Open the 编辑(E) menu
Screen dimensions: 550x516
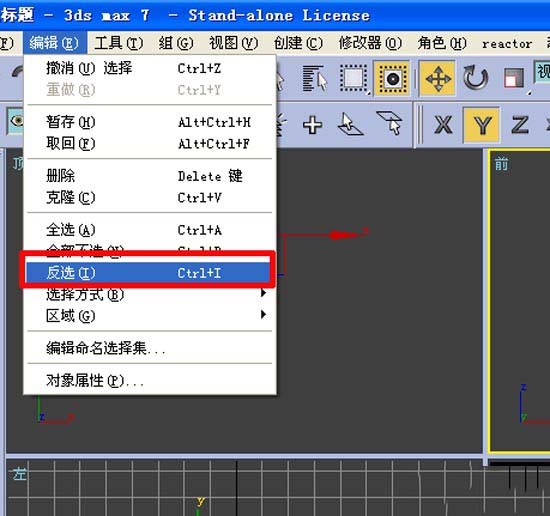point(54,43)
